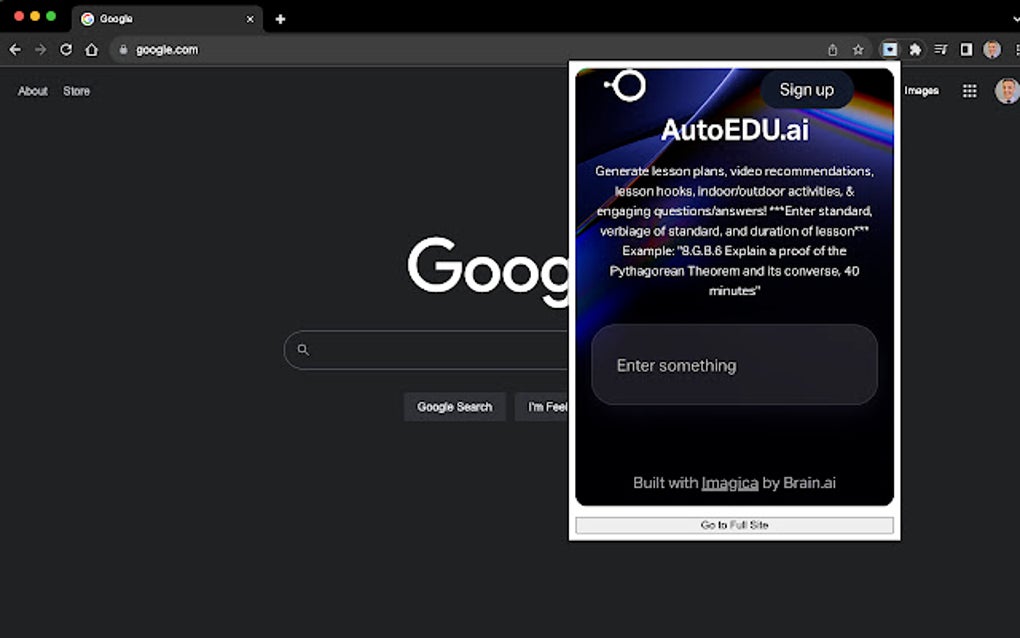
Task: Go to homepage via the home icon
Action: coord(91,49)
